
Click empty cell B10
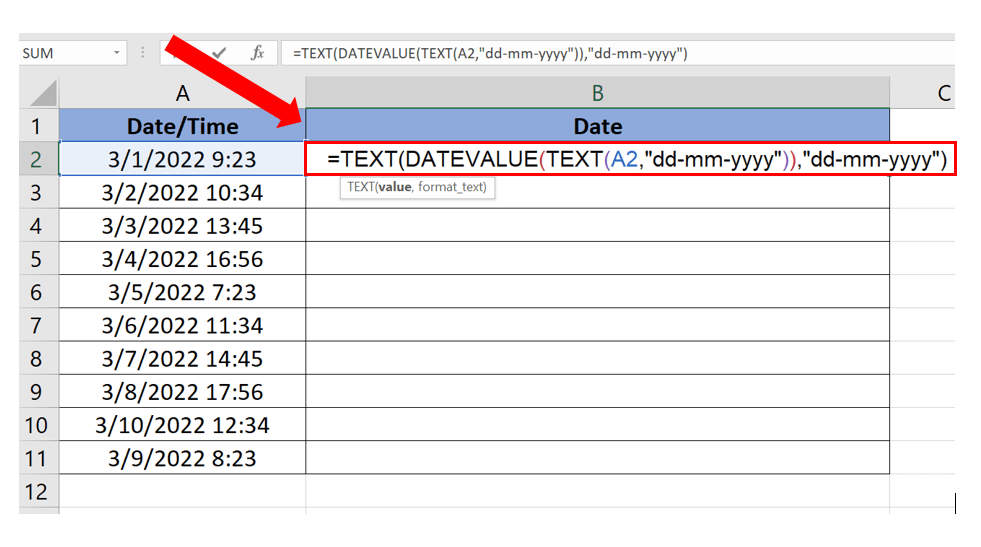pos(597,426)
